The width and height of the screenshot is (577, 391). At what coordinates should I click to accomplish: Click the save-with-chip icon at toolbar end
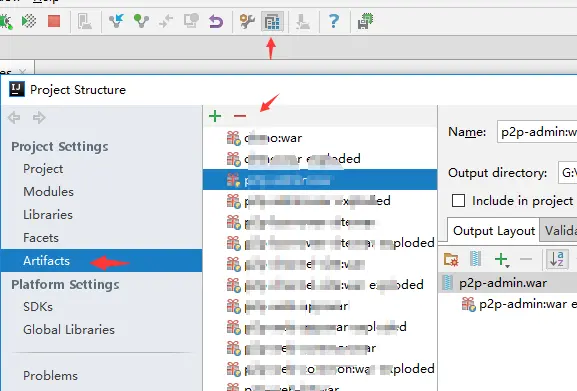pyautogui.click(x=365, y=21)
